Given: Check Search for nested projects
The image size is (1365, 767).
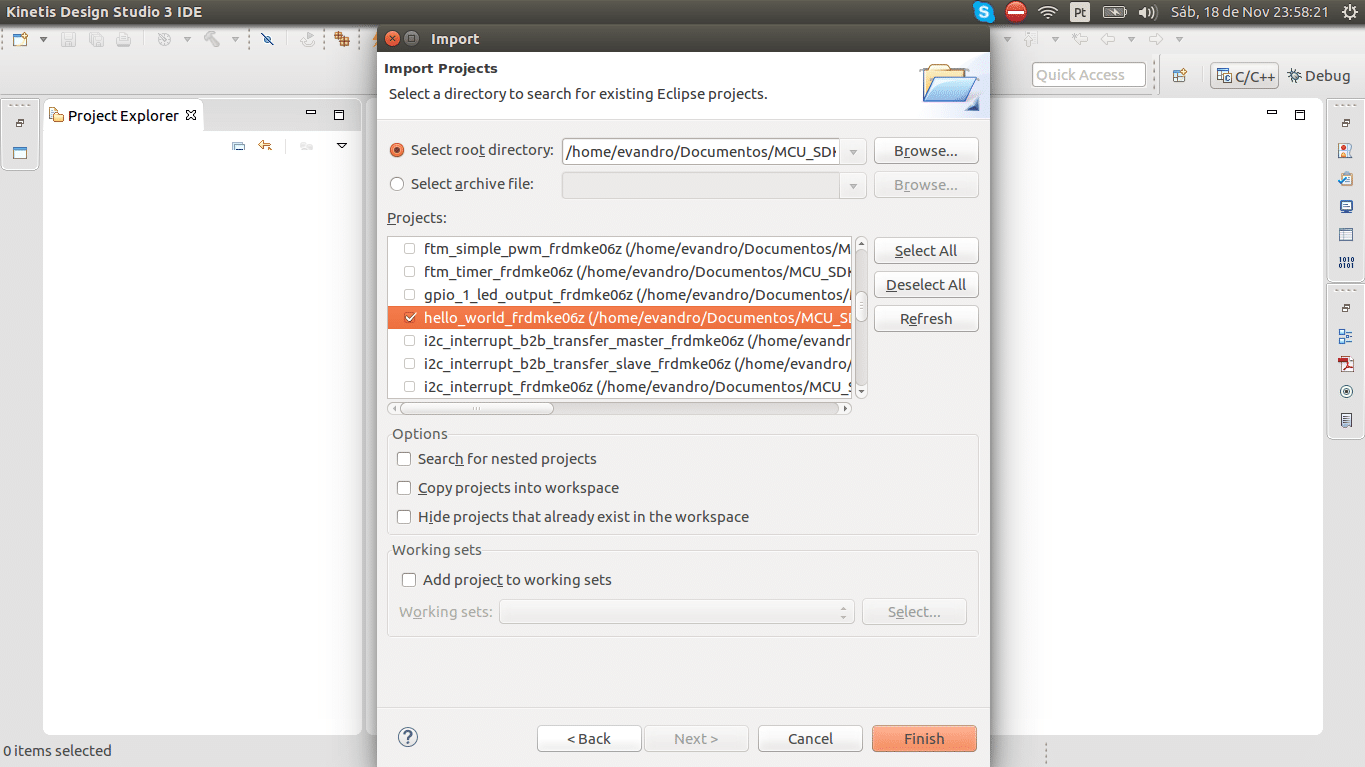Looking at the screenshot, I should click(x=404, y=459).
